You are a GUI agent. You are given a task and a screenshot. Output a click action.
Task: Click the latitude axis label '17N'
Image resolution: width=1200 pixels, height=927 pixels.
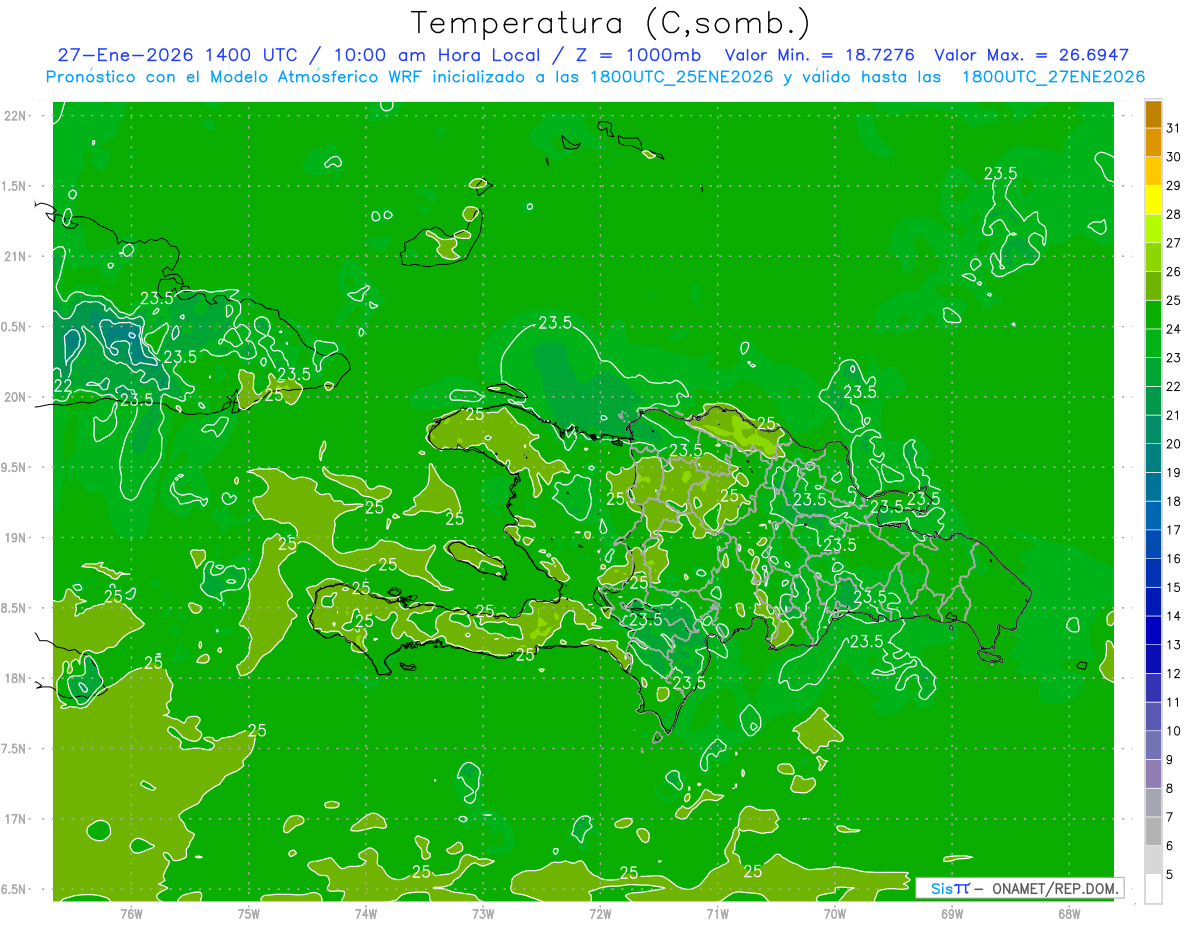pyautogui.click(x=14, y=819)
